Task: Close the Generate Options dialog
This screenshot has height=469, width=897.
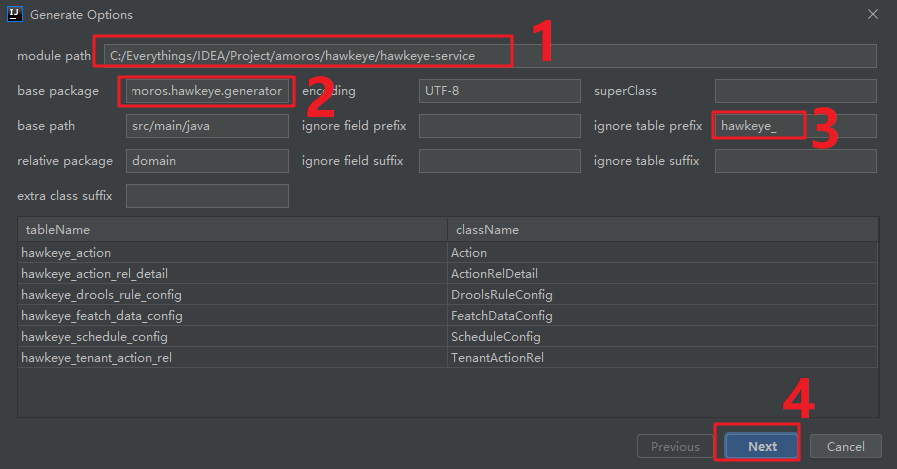Action: pyautogui.click(x=872, y=14)
